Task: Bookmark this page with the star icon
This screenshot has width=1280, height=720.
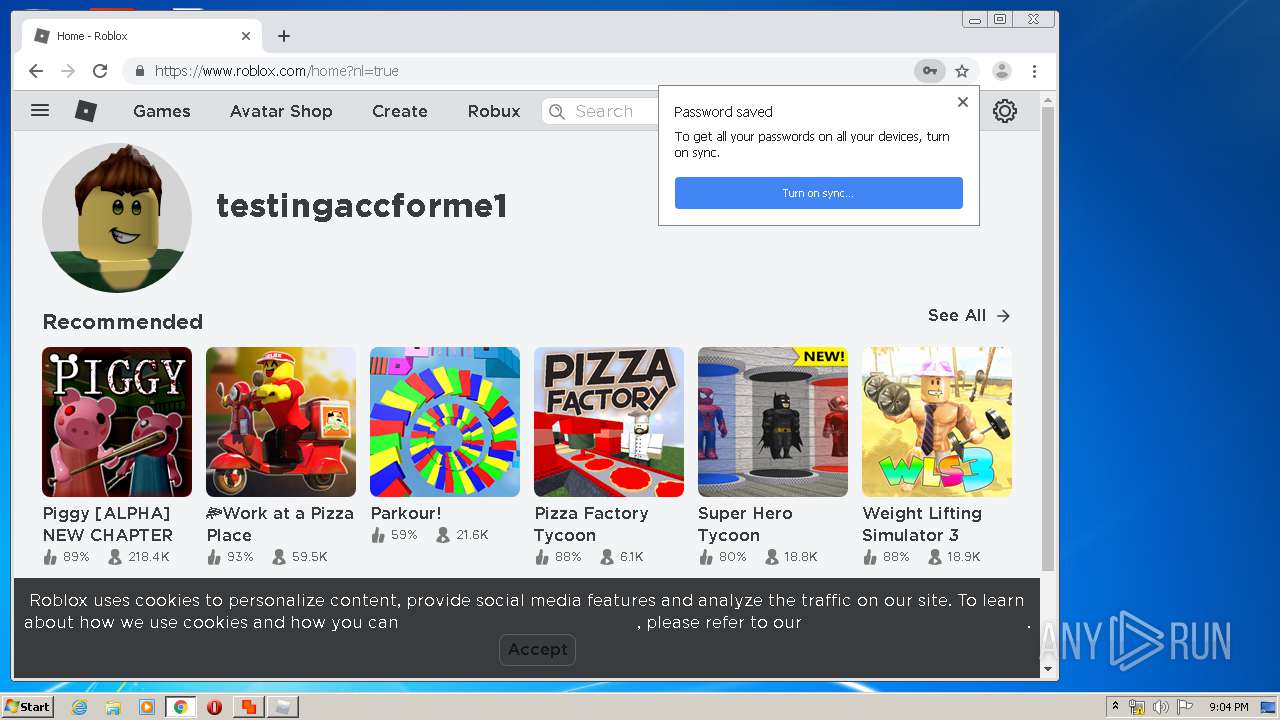Action: click(x=962, y=71)
